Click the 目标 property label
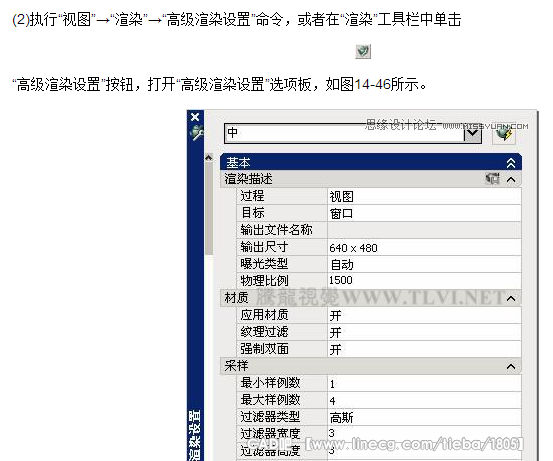This screenshot has height=461, width=553. click(252, 213)
